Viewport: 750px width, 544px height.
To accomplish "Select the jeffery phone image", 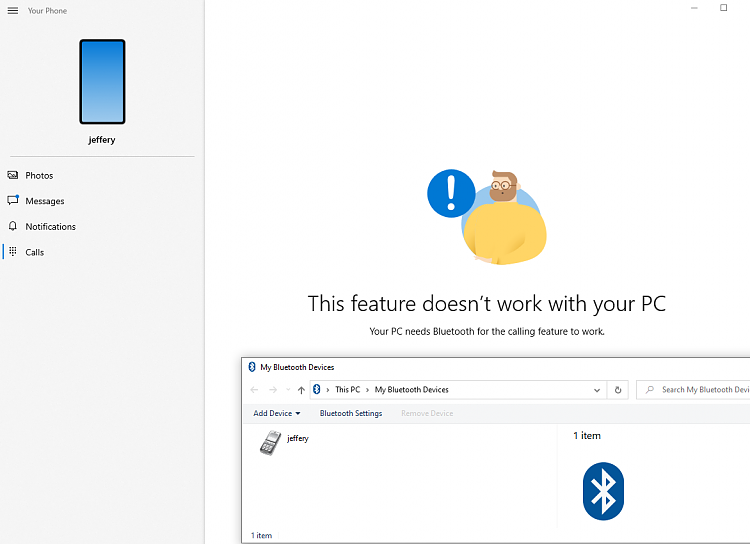I will (102, 82).
